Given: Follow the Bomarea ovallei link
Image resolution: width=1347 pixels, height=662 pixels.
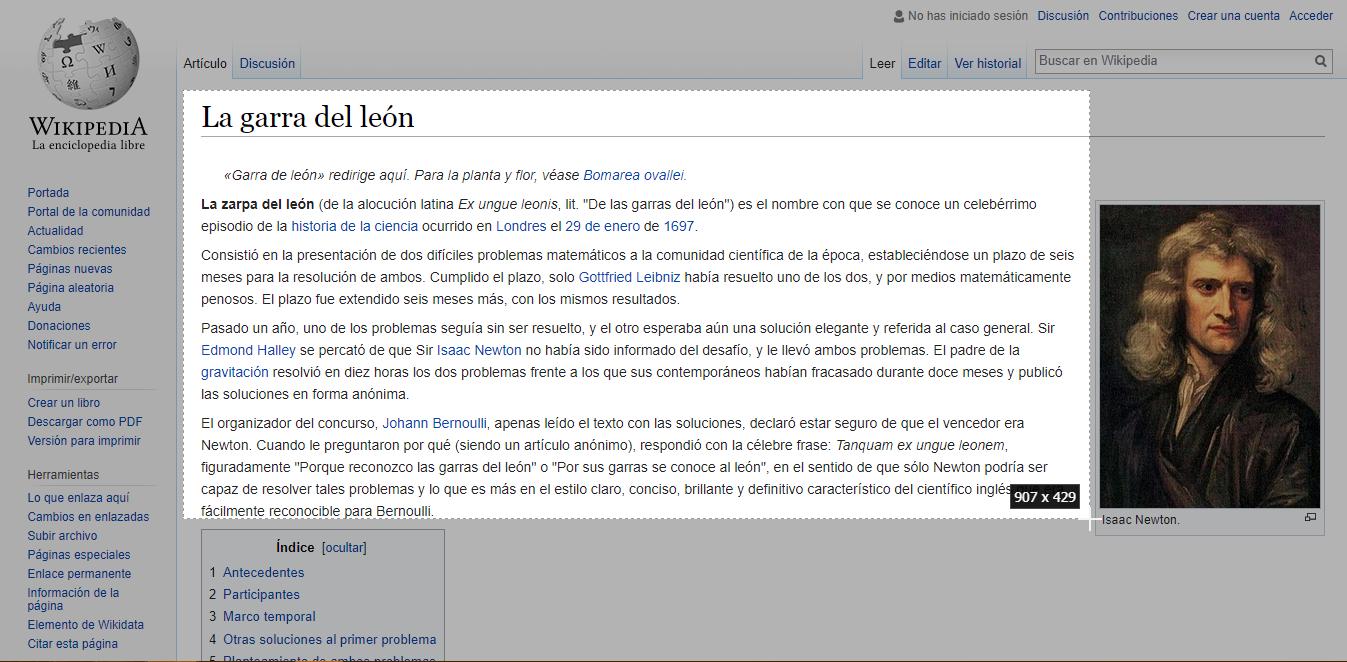Looking at the screenshot, I should click(634, 175).
